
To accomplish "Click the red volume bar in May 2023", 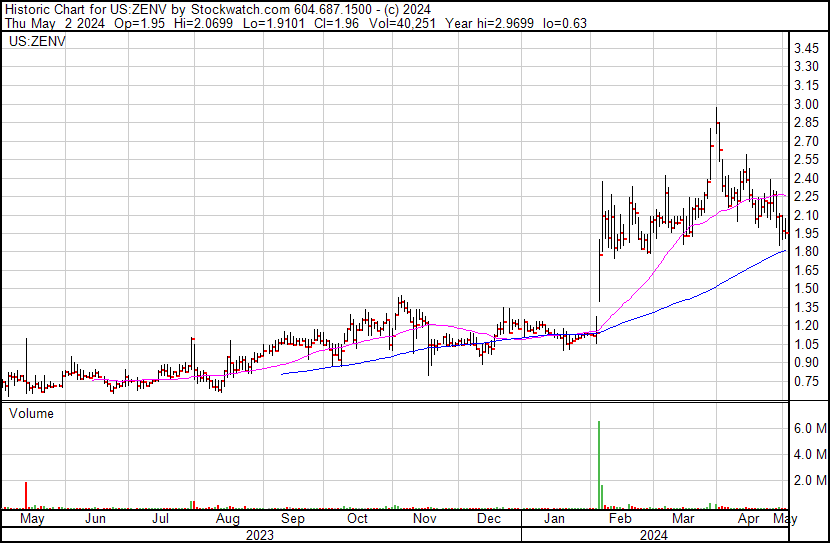I will 26,495.
